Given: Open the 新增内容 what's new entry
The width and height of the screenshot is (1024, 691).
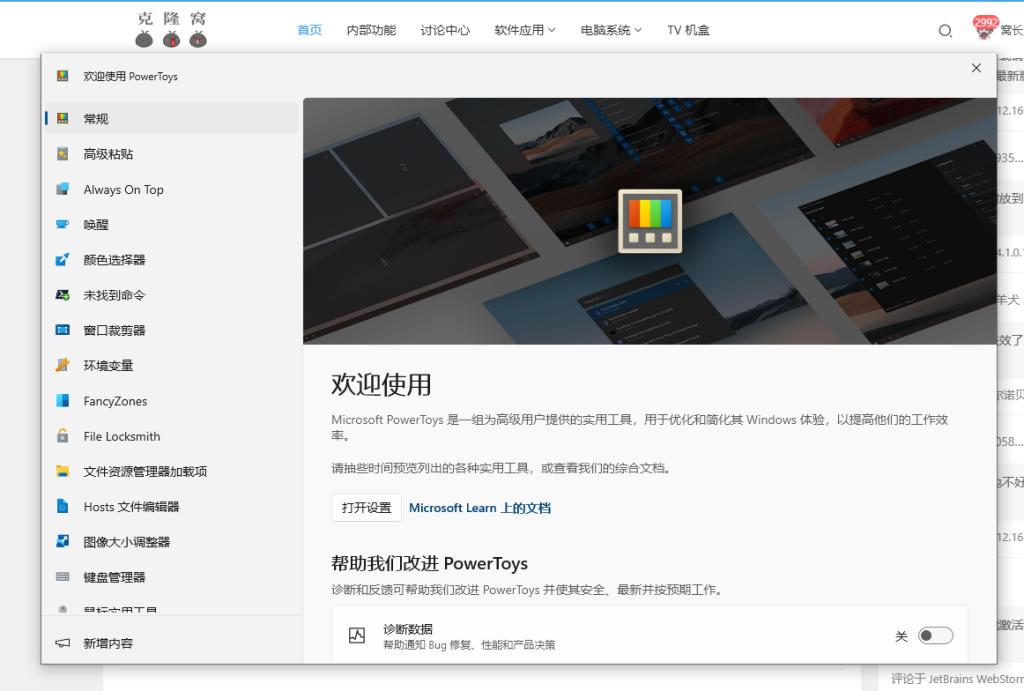Looking at the screenshot, I should coord(172,643).
